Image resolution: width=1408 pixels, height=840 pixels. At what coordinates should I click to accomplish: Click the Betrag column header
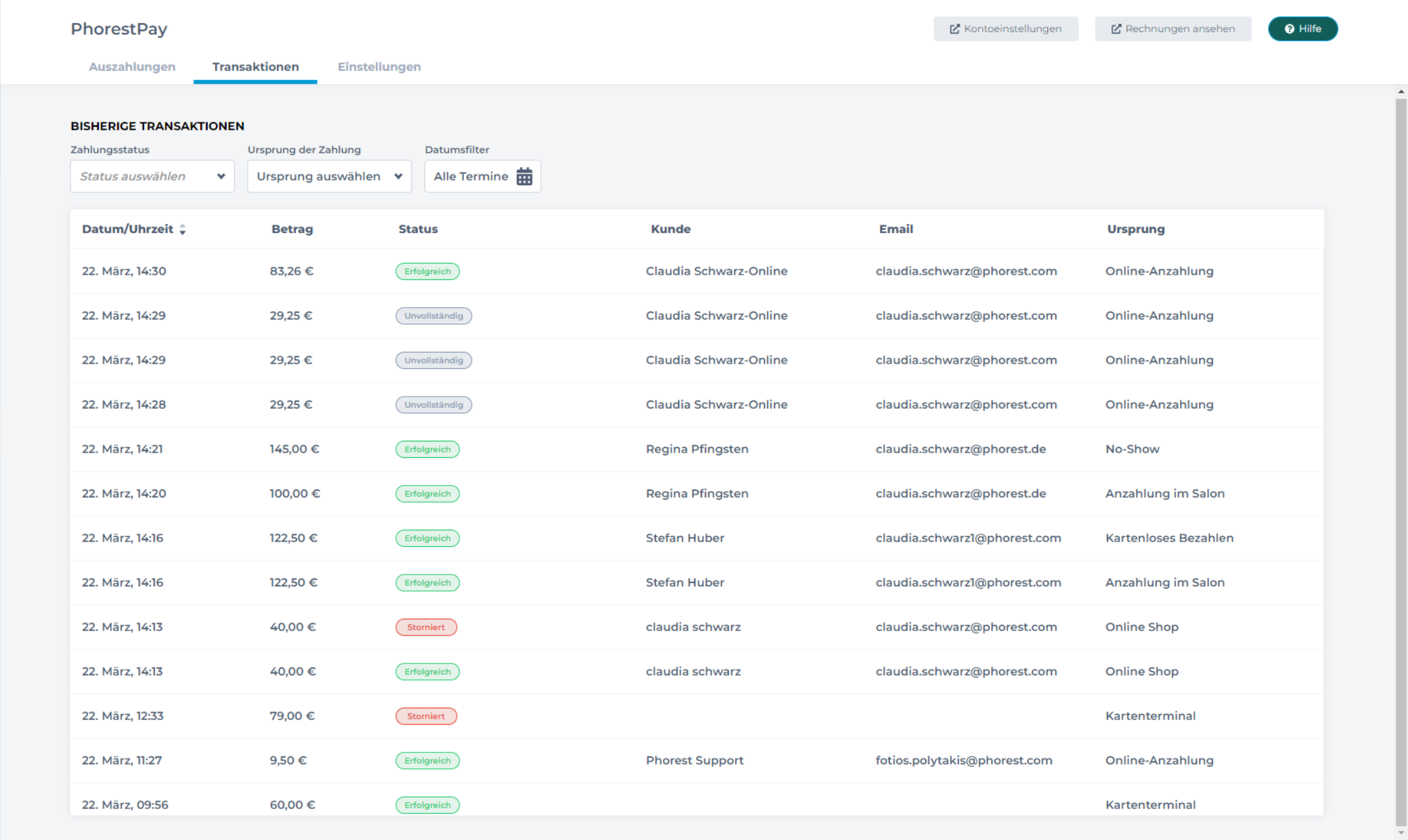(x=292, y=229)
